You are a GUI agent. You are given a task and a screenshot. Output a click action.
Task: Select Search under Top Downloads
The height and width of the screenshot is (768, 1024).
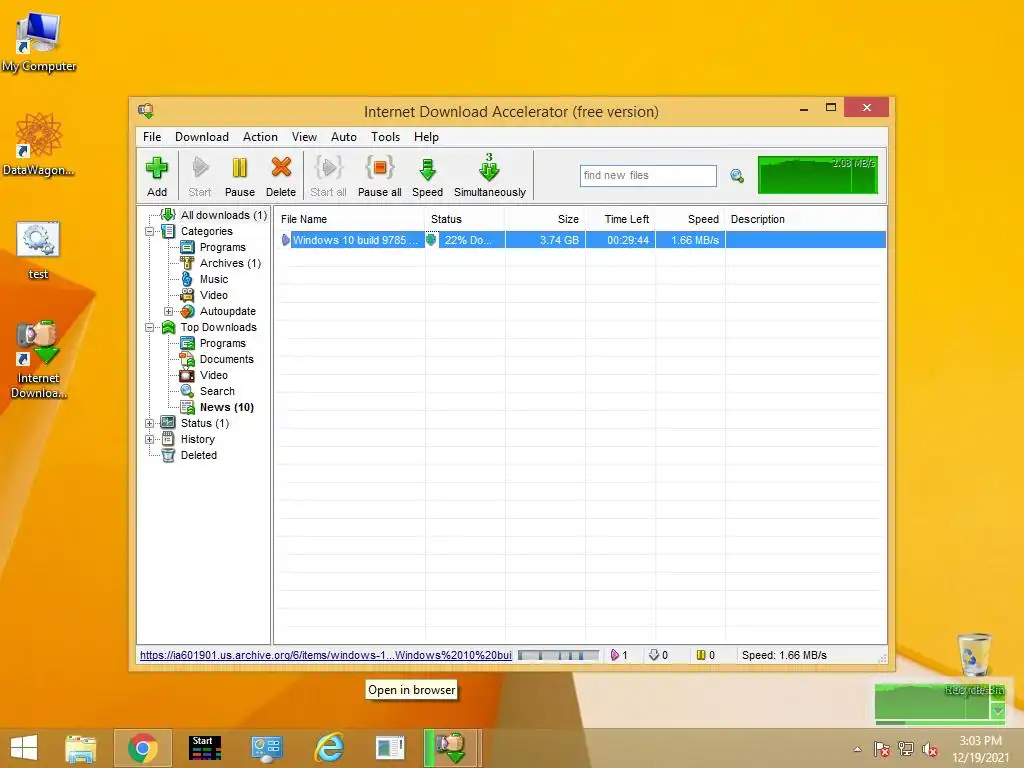coord(217,391)
